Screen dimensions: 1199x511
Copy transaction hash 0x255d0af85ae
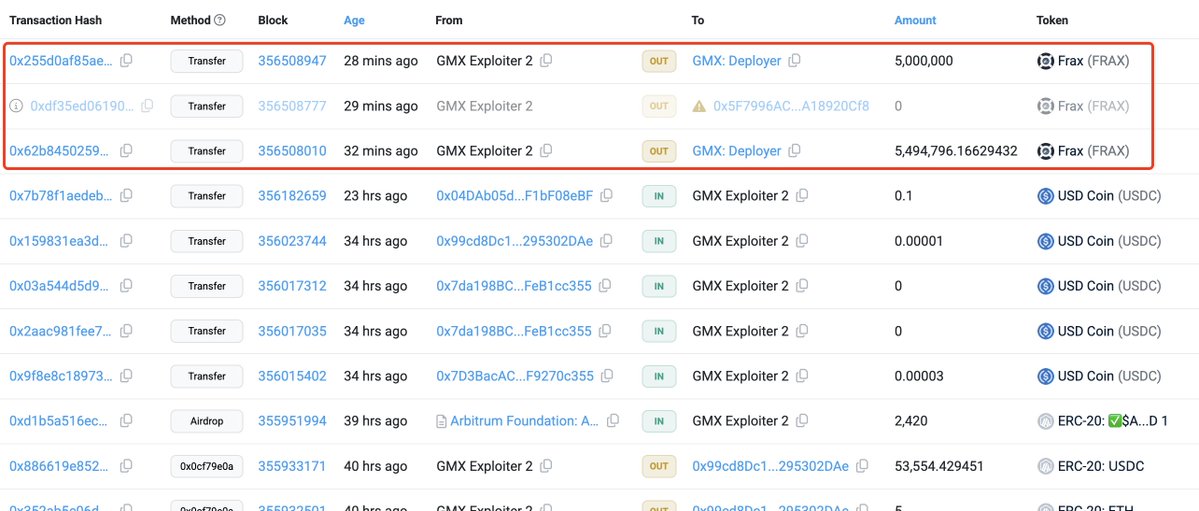[x=126, y=60]
